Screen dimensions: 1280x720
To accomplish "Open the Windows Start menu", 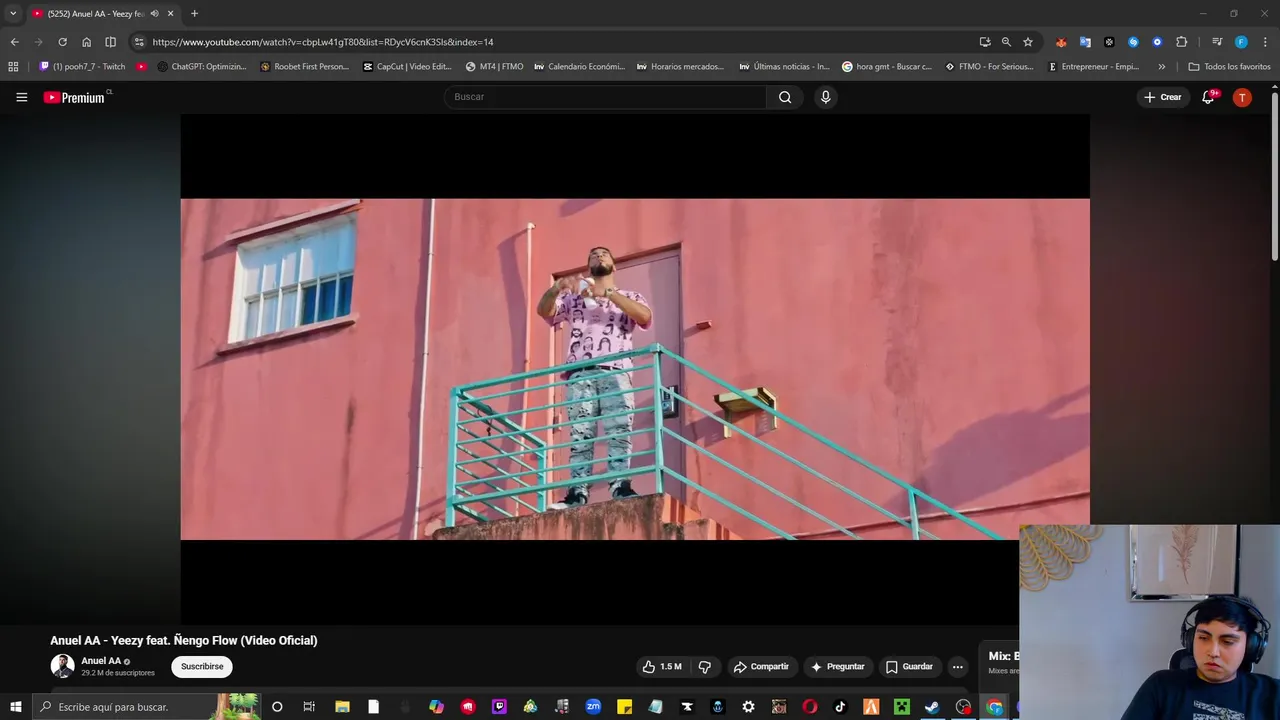I will (x=15, y=707).
